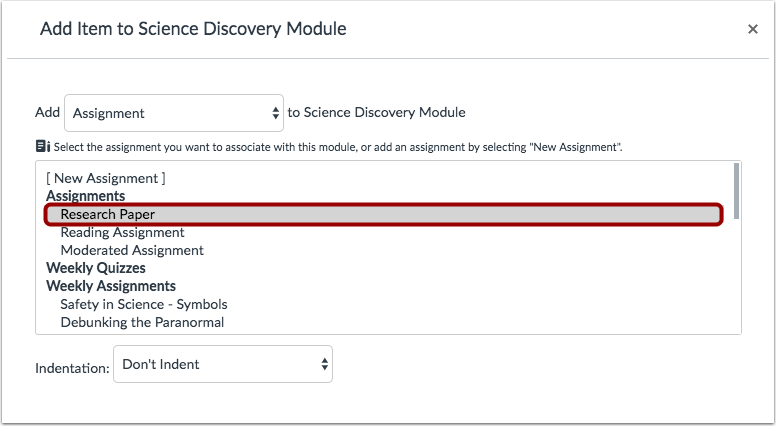776x426 pixels.
Task: Choose Debunking the Paranormal assignment
Action: pos(142,323)
